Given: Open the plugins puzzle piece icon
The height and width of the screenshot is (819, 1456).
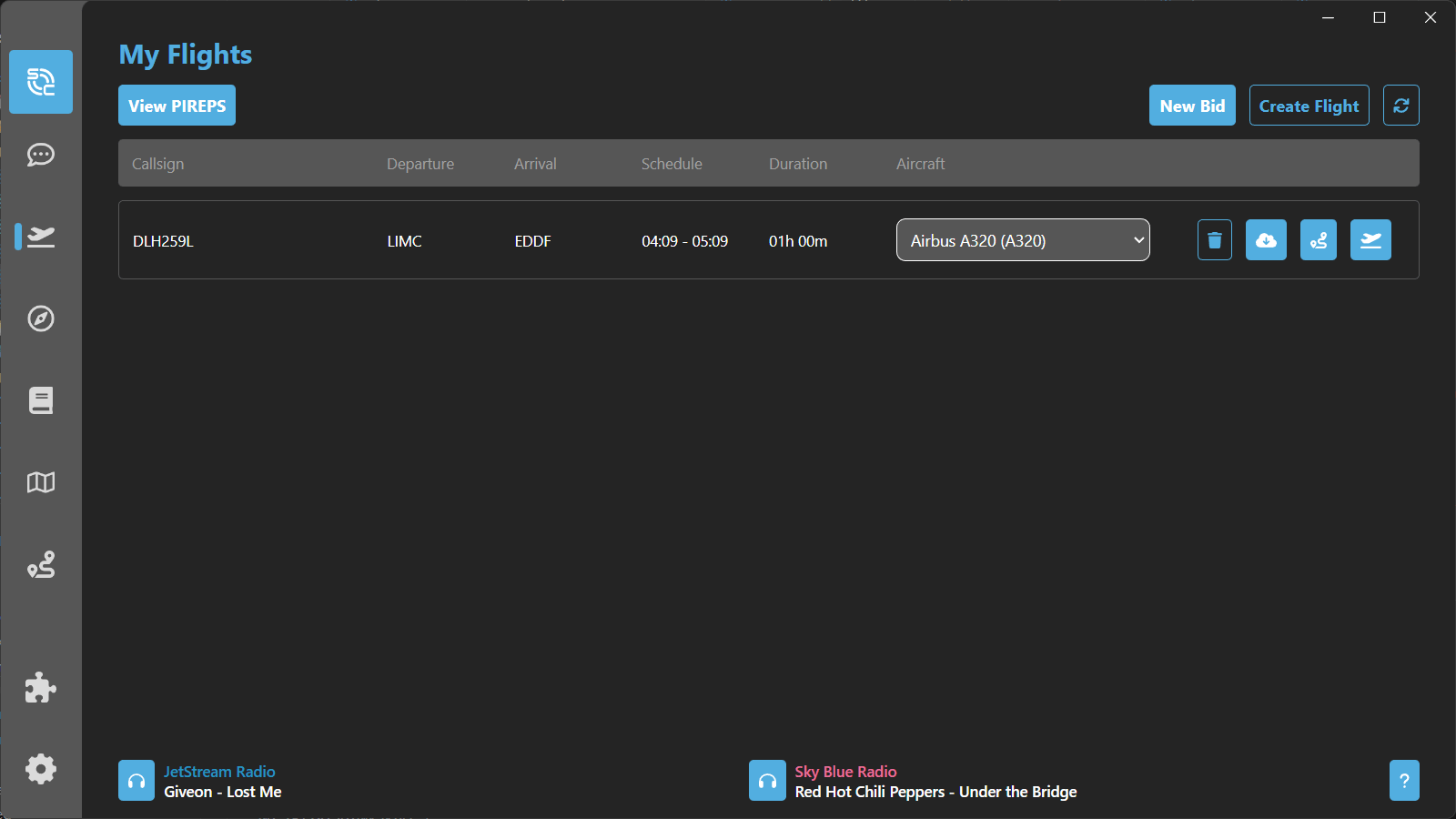Looking at the screenshot, I should click(x=41, y=688).
